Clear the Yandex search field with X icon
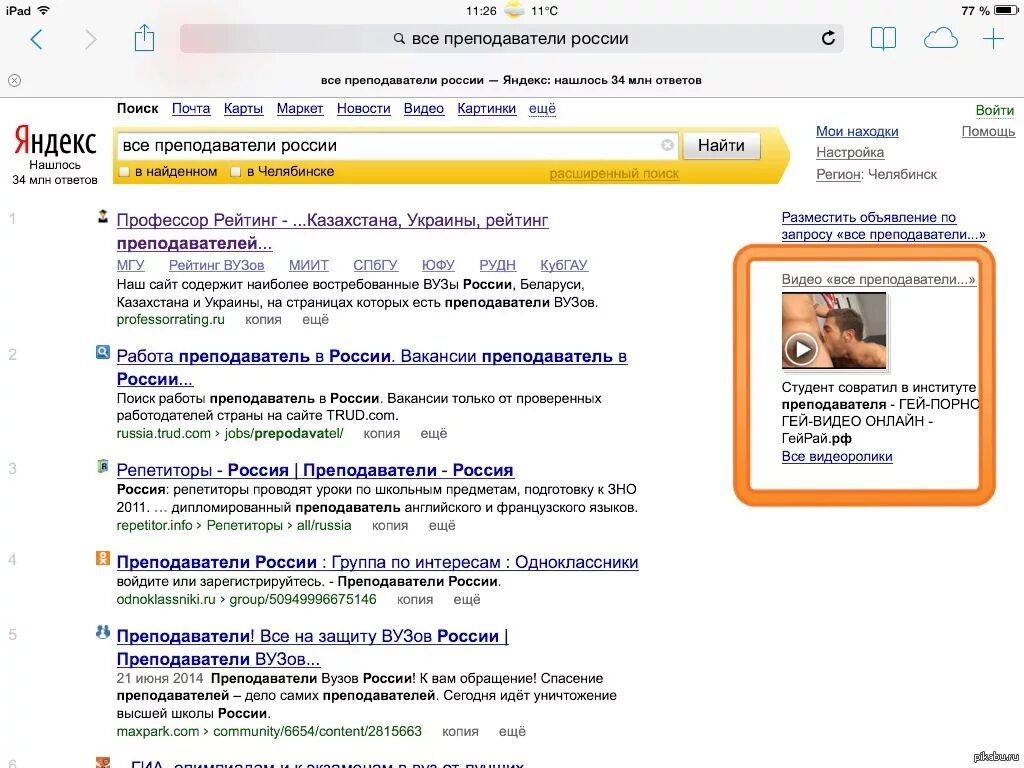 pos(667,145)
